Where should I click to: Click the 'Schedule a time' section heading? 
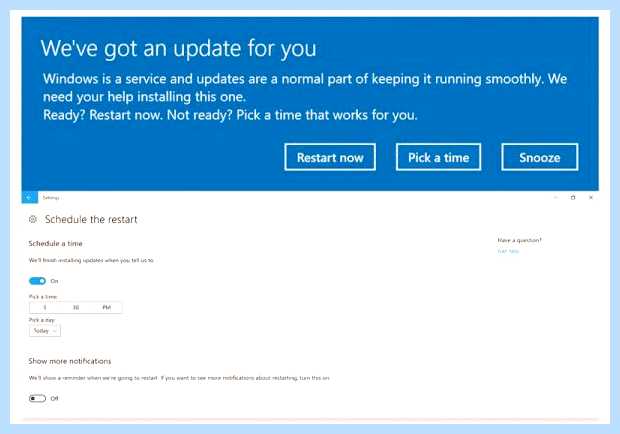55,243
